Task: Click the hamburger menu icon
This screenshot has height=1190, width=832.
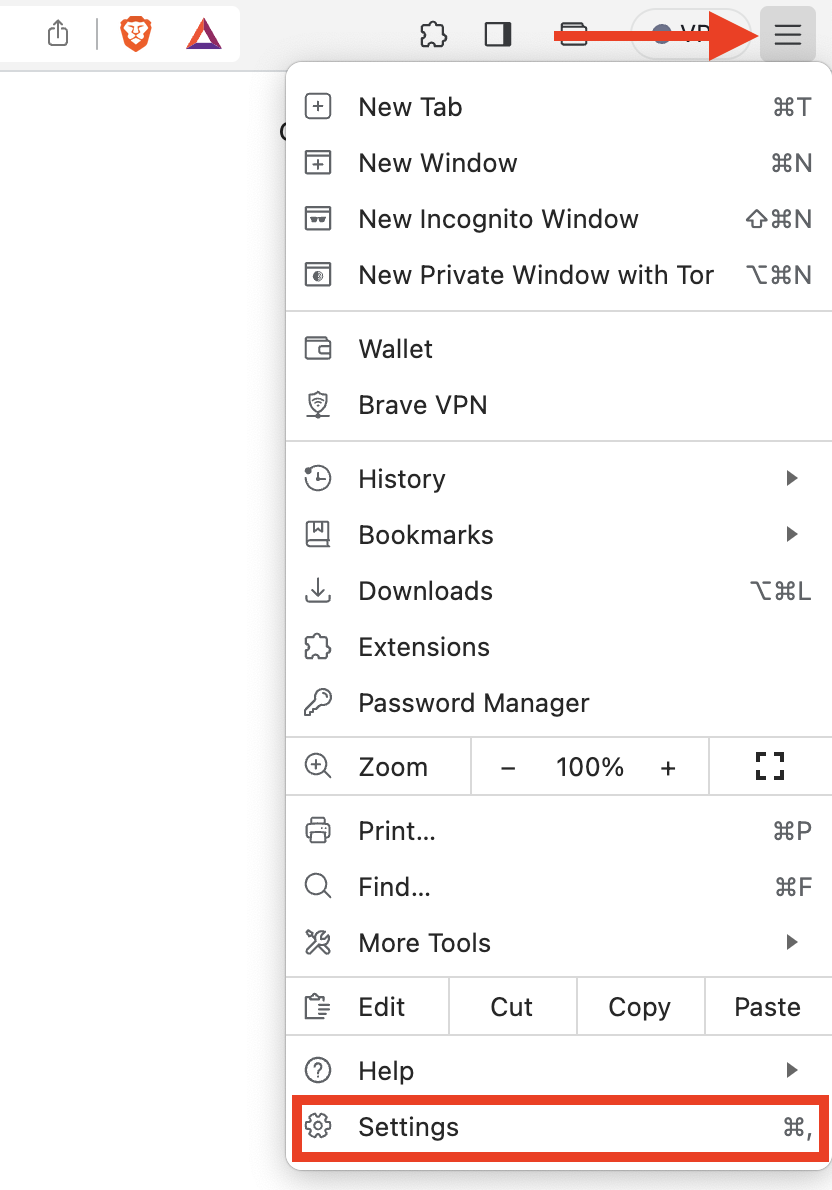Action: point(788,33)
